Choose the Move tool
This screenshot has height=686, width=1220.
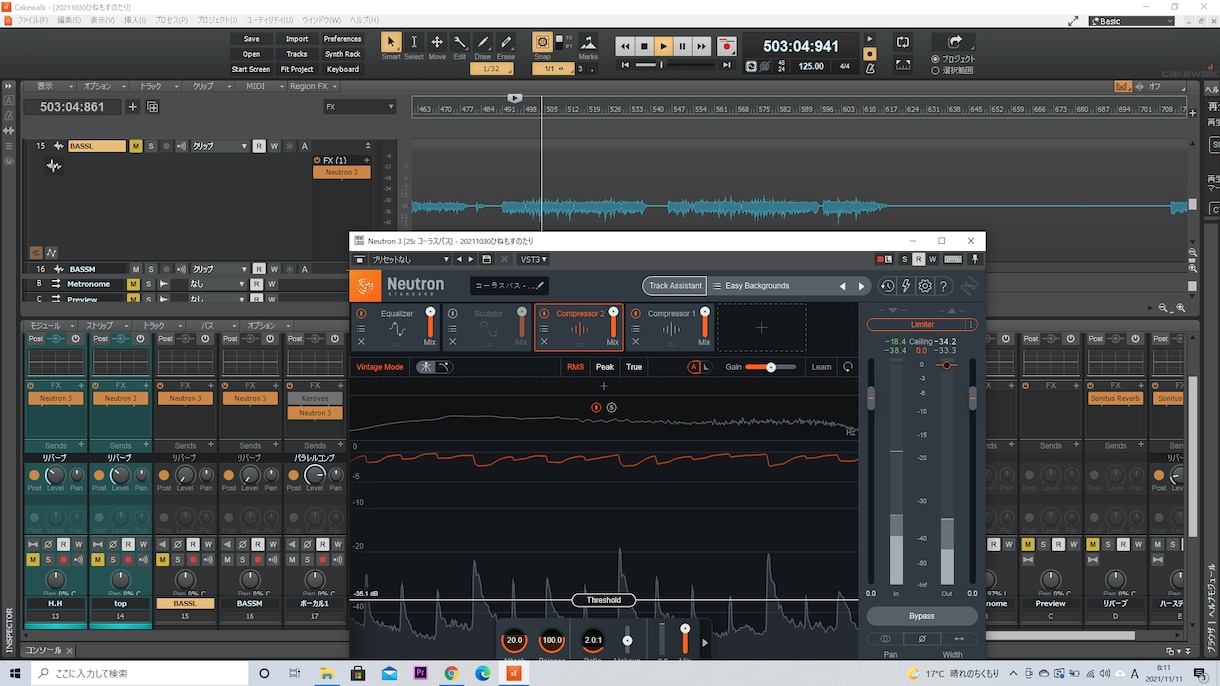pyautogui.click(x=437, y=42)
